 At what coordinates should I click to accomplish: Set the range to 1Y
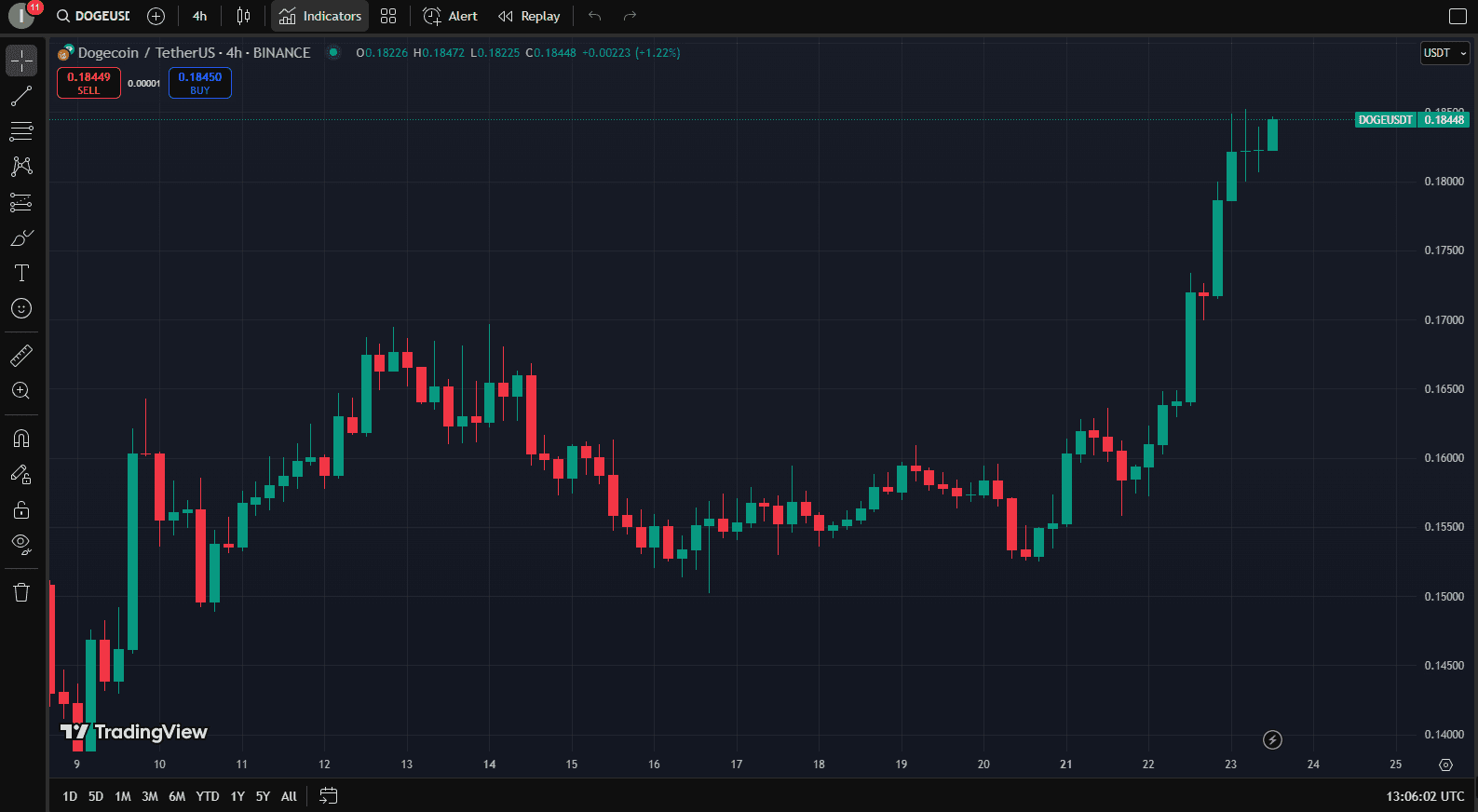click(x=237, y=796)
